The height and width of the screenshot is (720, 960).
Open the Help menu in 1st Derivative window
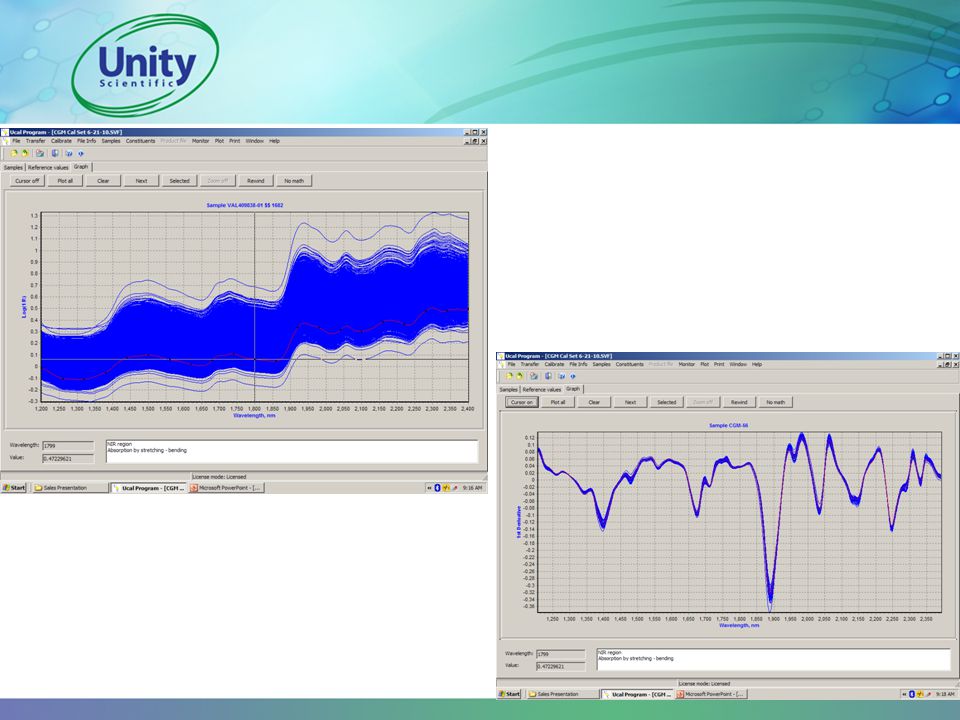click(757, 364)
